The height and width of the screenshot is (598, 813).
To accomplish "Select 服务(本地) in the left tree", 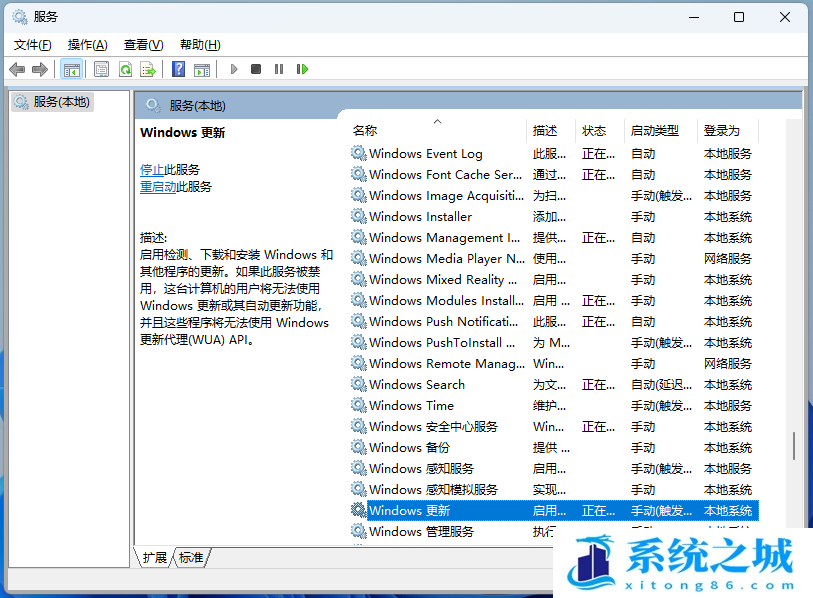I will 52,102.
